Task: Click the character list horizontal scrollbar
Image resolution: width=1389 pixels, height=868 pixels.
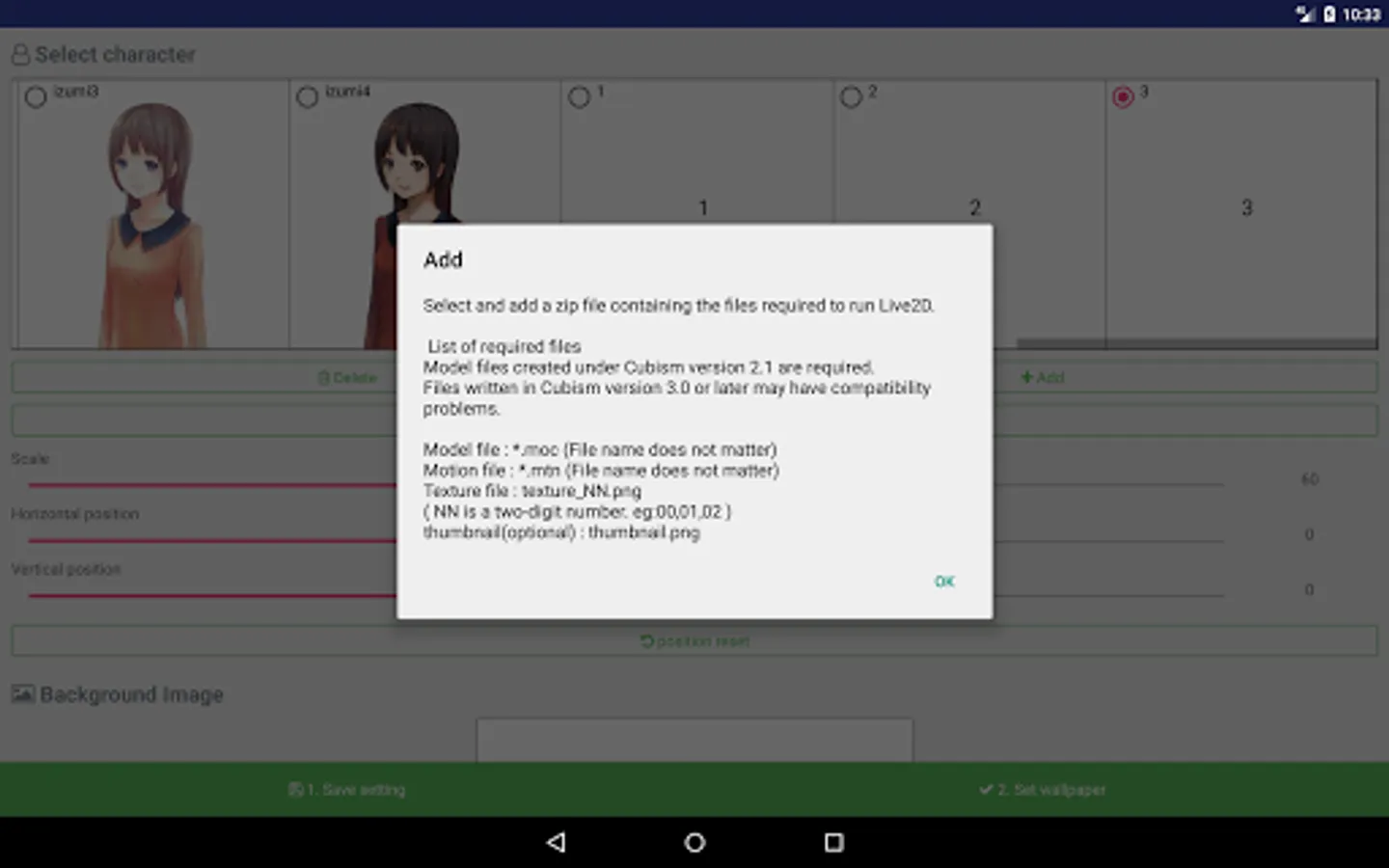Action: coord(1196,343)
